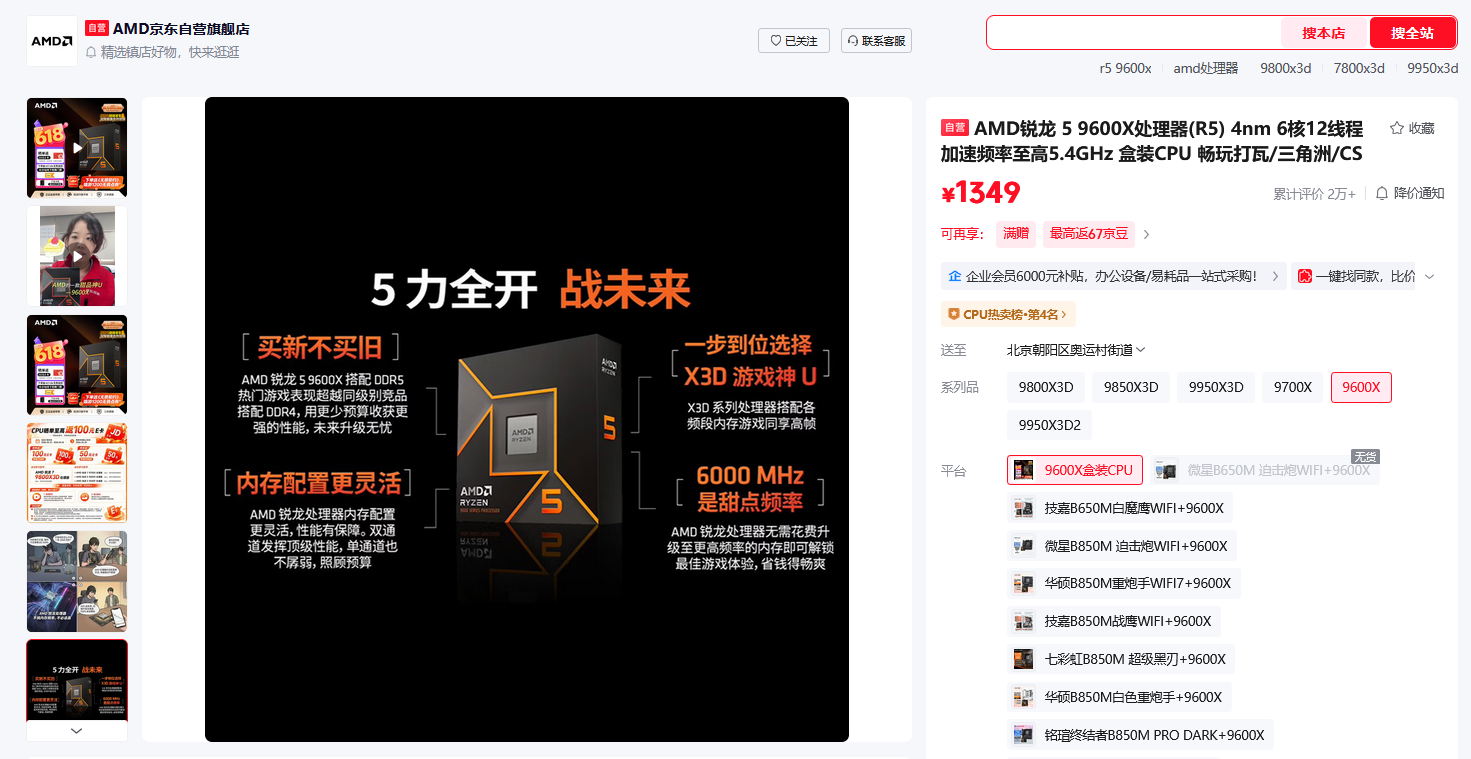Viewport: 1471px width, 759px height.
Task: Click into the search input field
Action: 1134,33
